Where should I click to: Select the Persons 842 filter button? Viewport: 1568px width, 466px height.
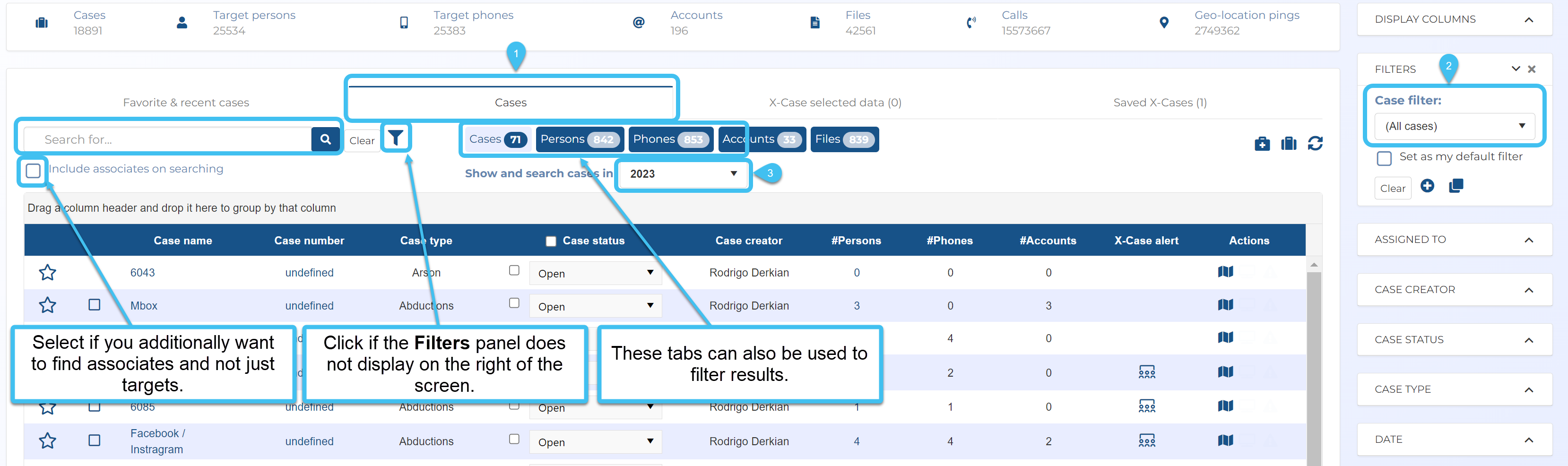click(580, 139)
